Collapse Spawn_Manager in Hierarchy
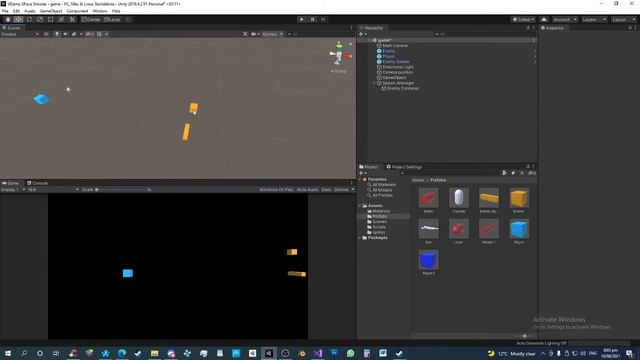640x360 pixels. pyautogui.click(x=374, y=83)
